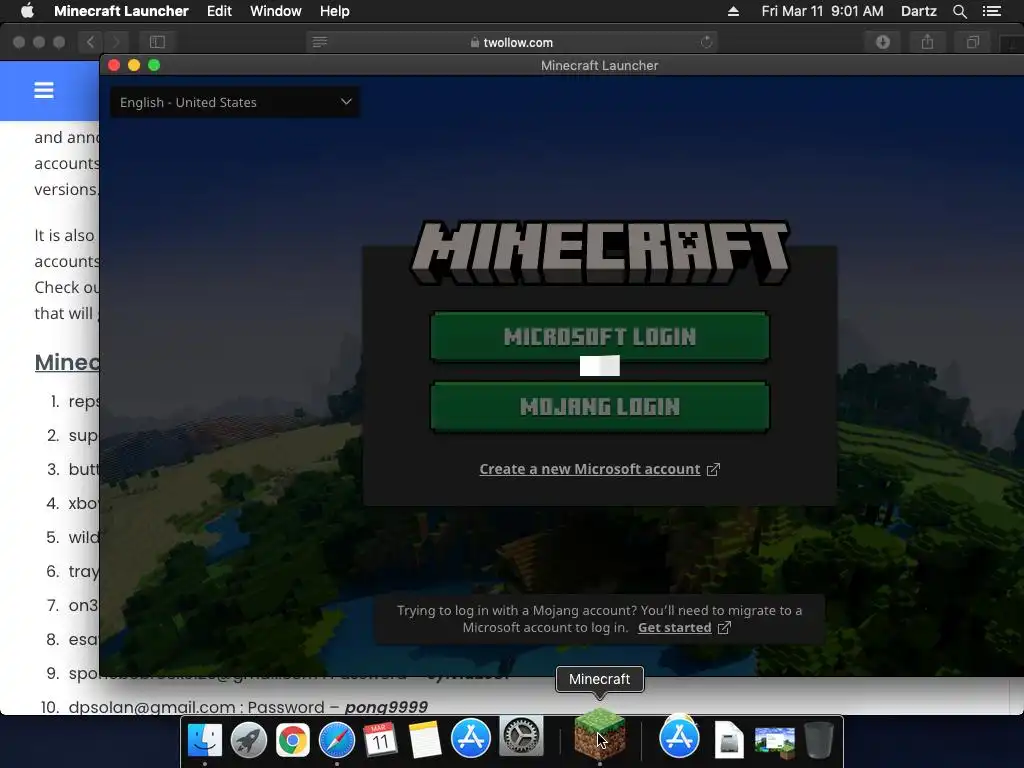Click the Mojang Login button
The image size is (1024, 768).
coord(600,407)
